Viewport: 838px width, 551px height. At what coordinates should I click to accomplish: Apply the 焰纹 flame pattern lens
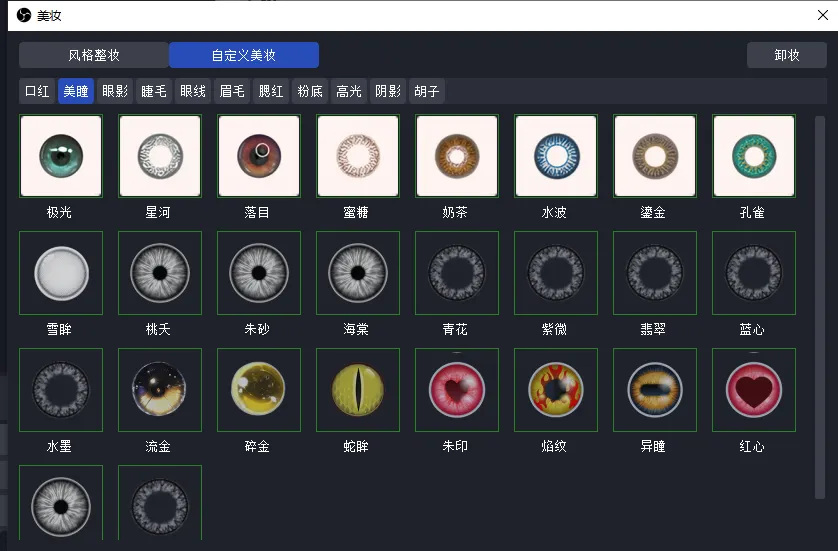click(x=556, y=390)
